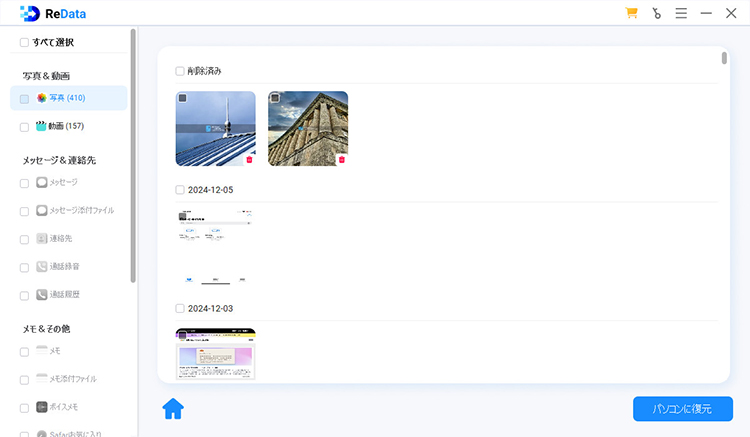Click the 動画 clapperboard icon
This screenshot has width=750, height=437.
coord(41,126)
